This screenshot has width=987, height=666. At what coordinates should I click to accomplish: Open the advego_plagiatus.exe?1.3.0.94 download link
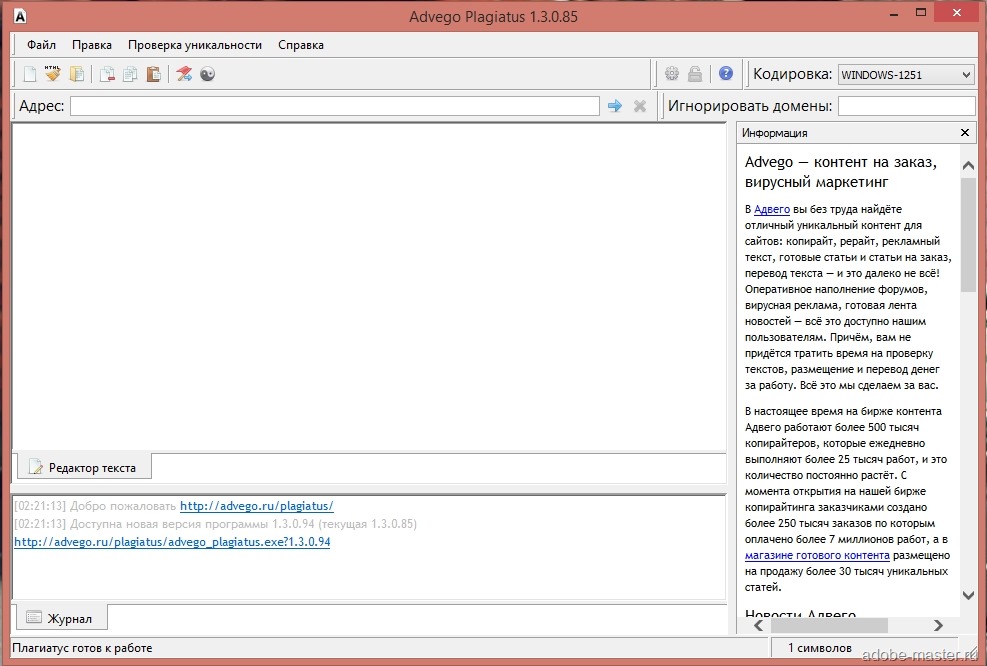tap(172, 542)
